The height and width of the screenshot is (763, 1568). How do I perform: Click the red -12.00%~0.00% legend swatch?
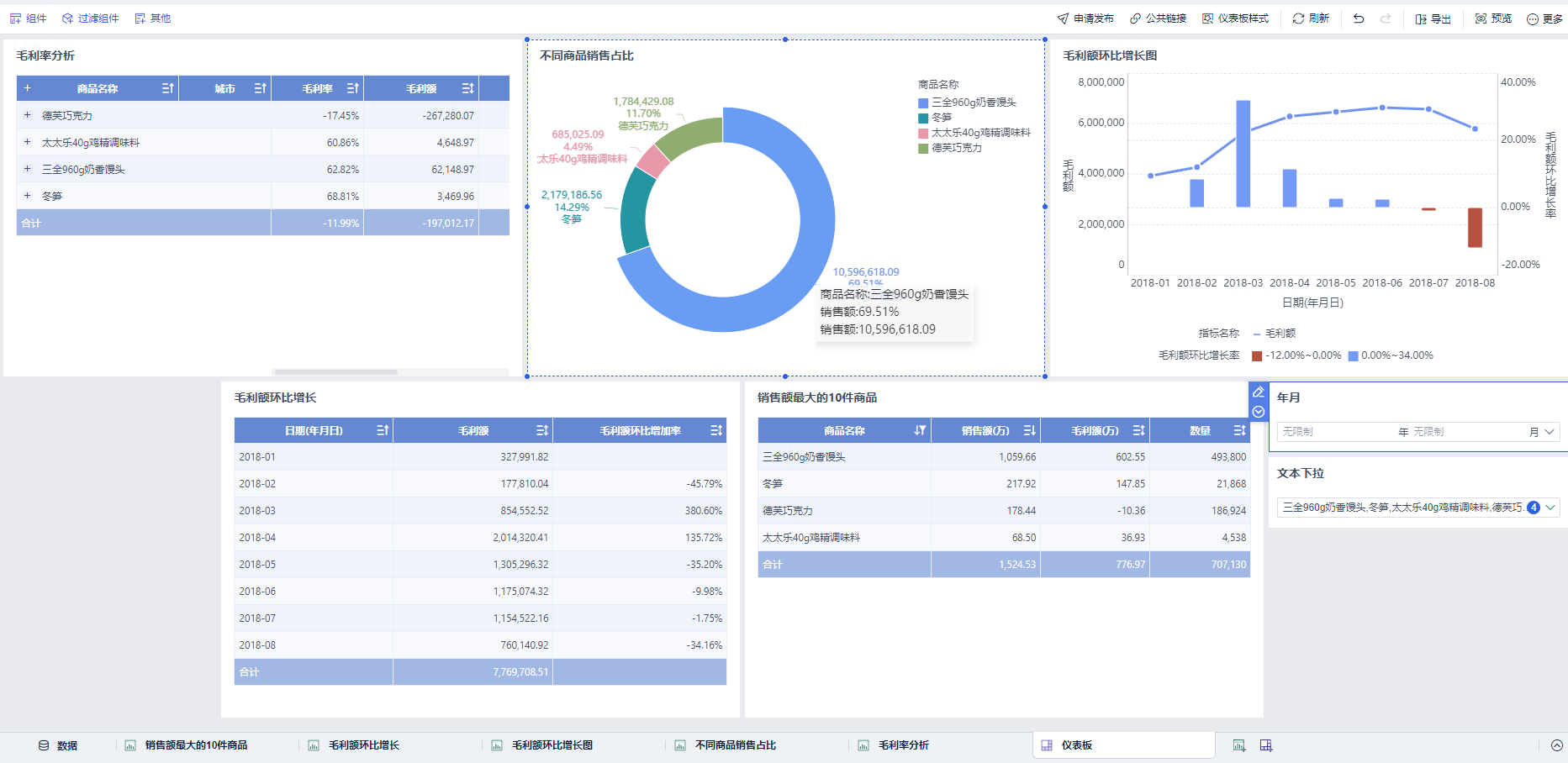tap(1257, 356)
